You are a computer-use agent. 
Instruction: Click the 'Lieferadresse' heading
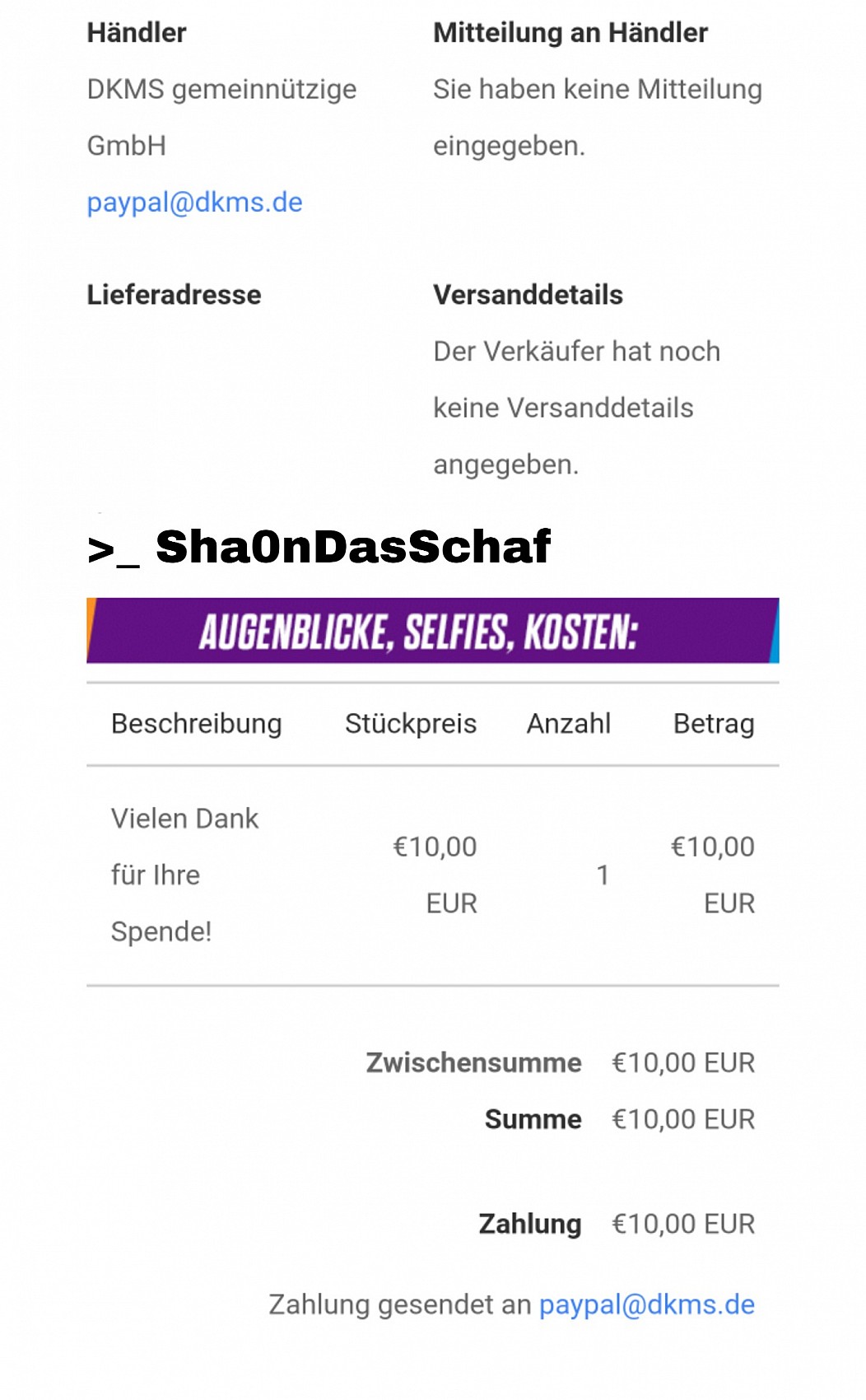point(174,295)
